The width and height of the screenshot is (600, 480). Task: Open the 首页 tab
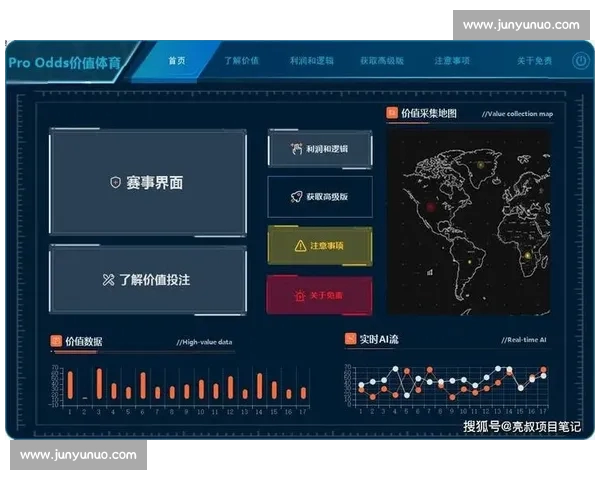click(177, 60)
